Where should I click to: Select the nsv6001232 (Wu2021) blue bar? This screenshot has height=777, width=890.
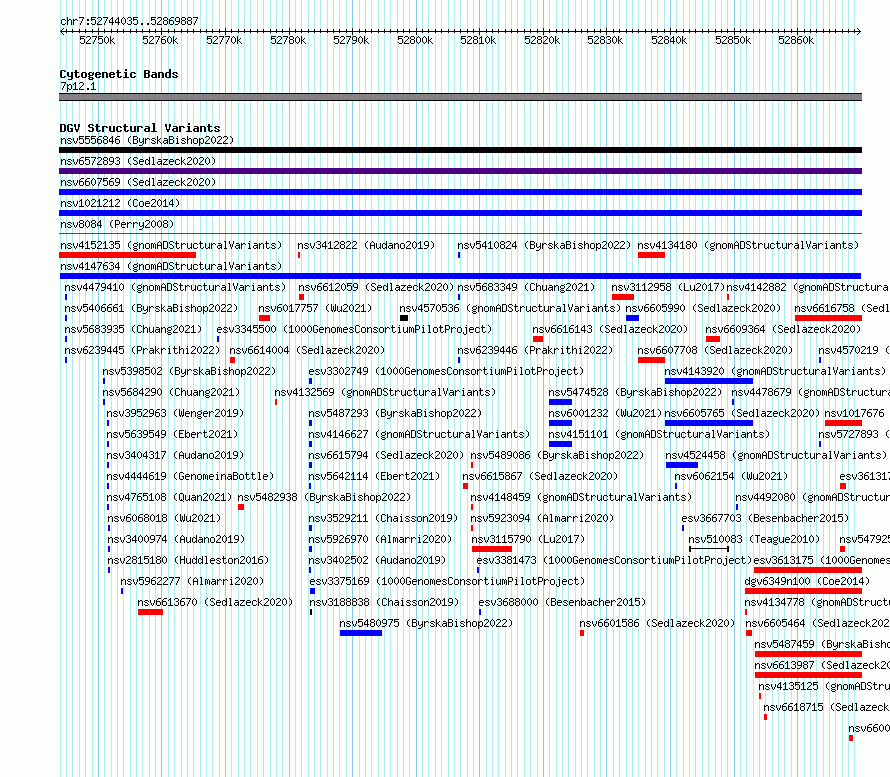coord(560,423)
